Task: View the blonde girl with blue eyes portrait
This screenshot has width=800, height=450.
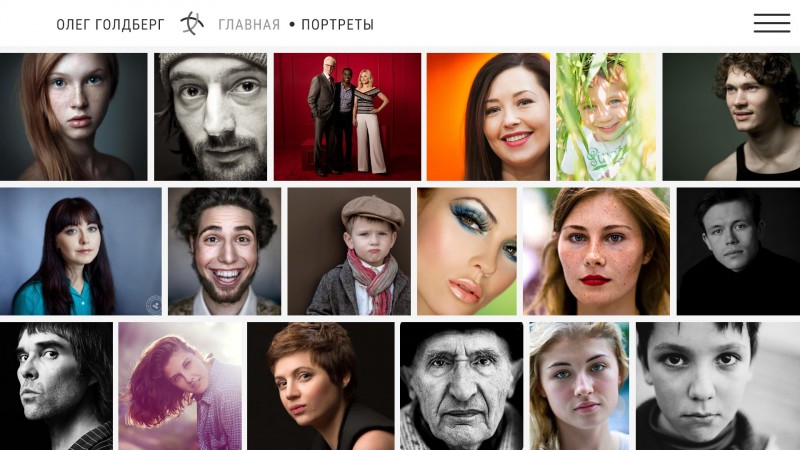Action: pos(580,386)
